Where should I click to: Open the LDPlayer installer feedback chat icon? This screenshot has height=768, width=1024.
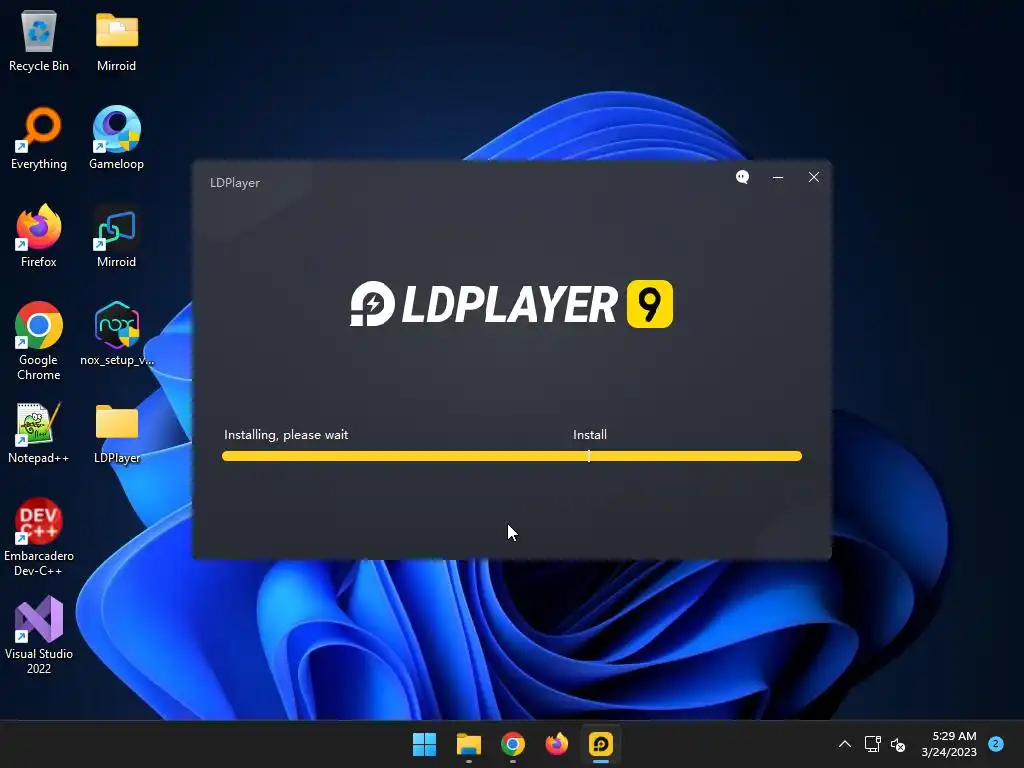[x=743, y=177]
